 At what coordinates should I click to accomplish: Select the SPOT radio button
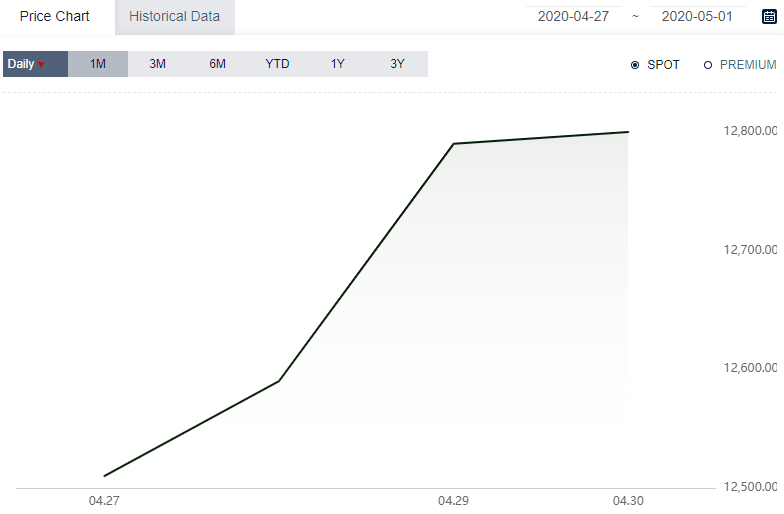coord(635,65)
